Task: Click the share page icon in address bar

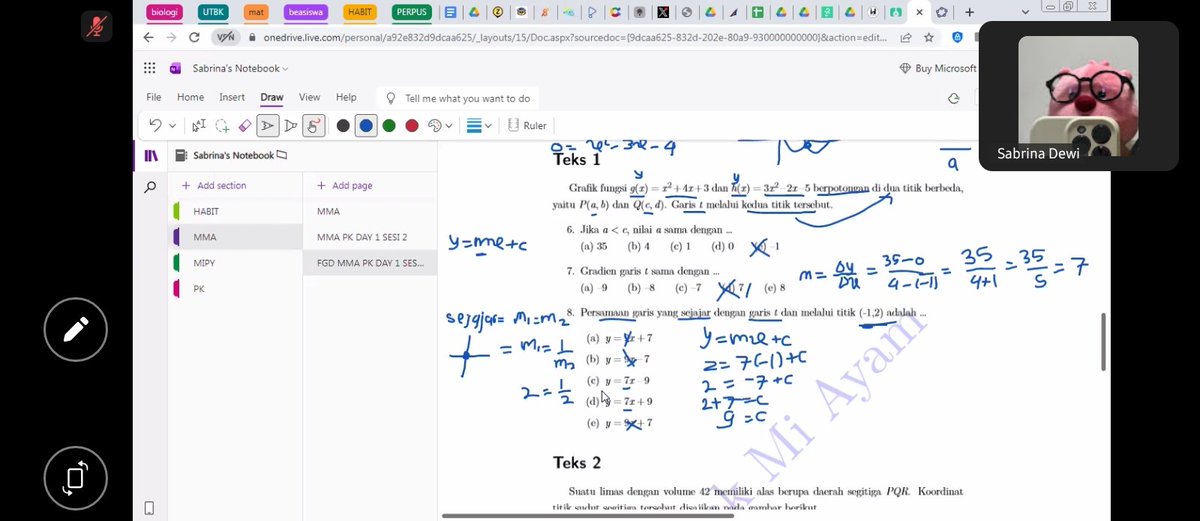Action: [x=905, y=37]
